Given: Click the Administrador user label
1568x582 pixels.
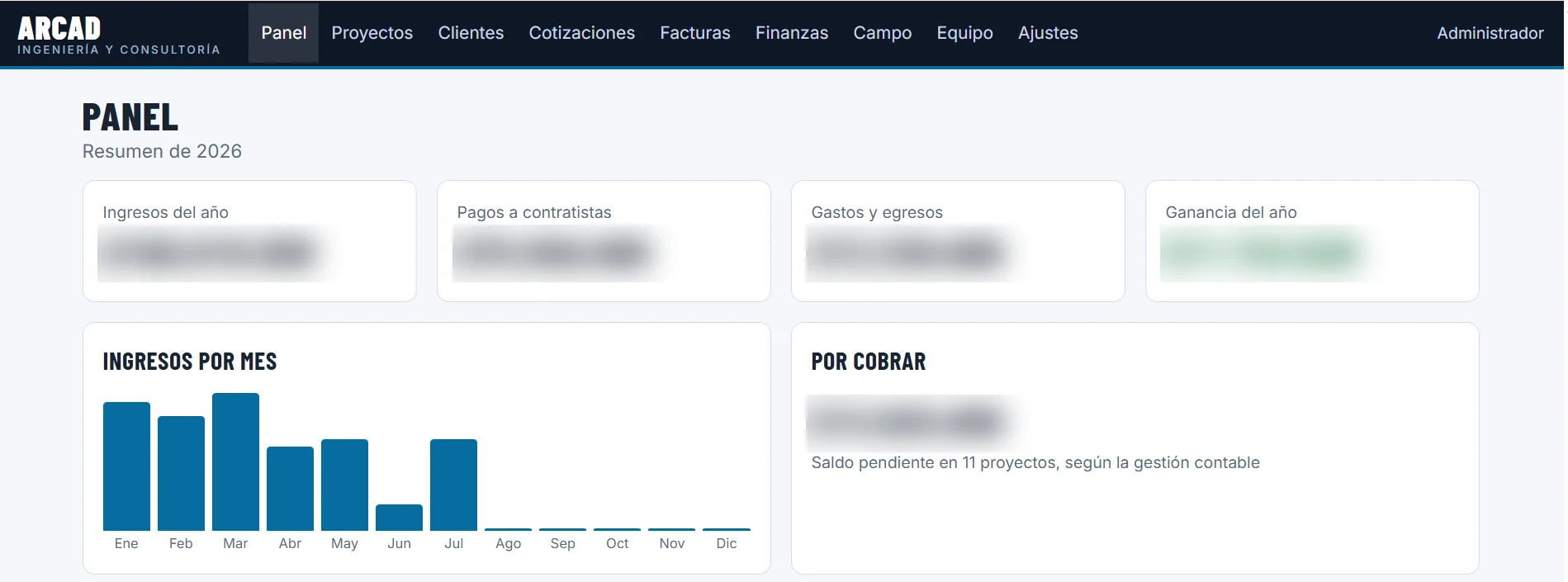Looking at the screenshot, I should click(1490, 33).
